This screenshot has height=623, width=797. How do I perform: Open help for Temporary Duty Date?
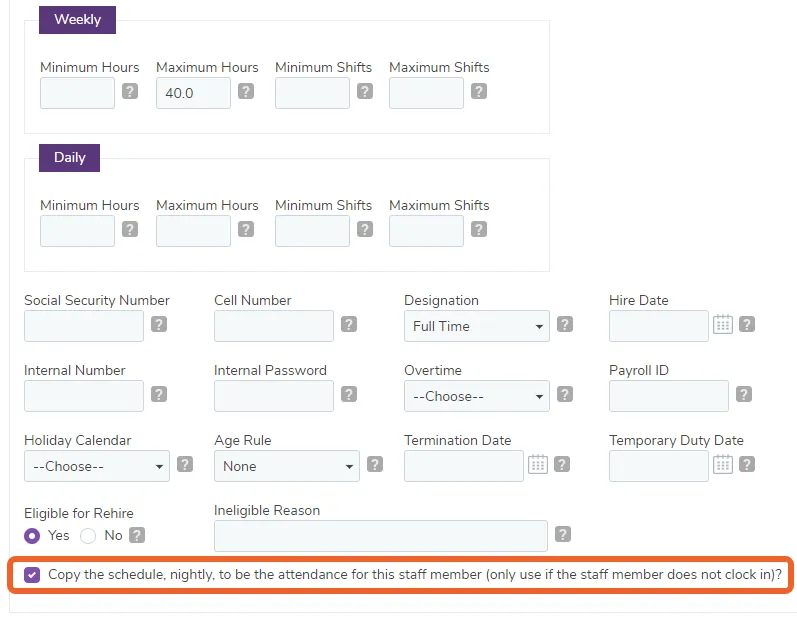coord(746,464)
